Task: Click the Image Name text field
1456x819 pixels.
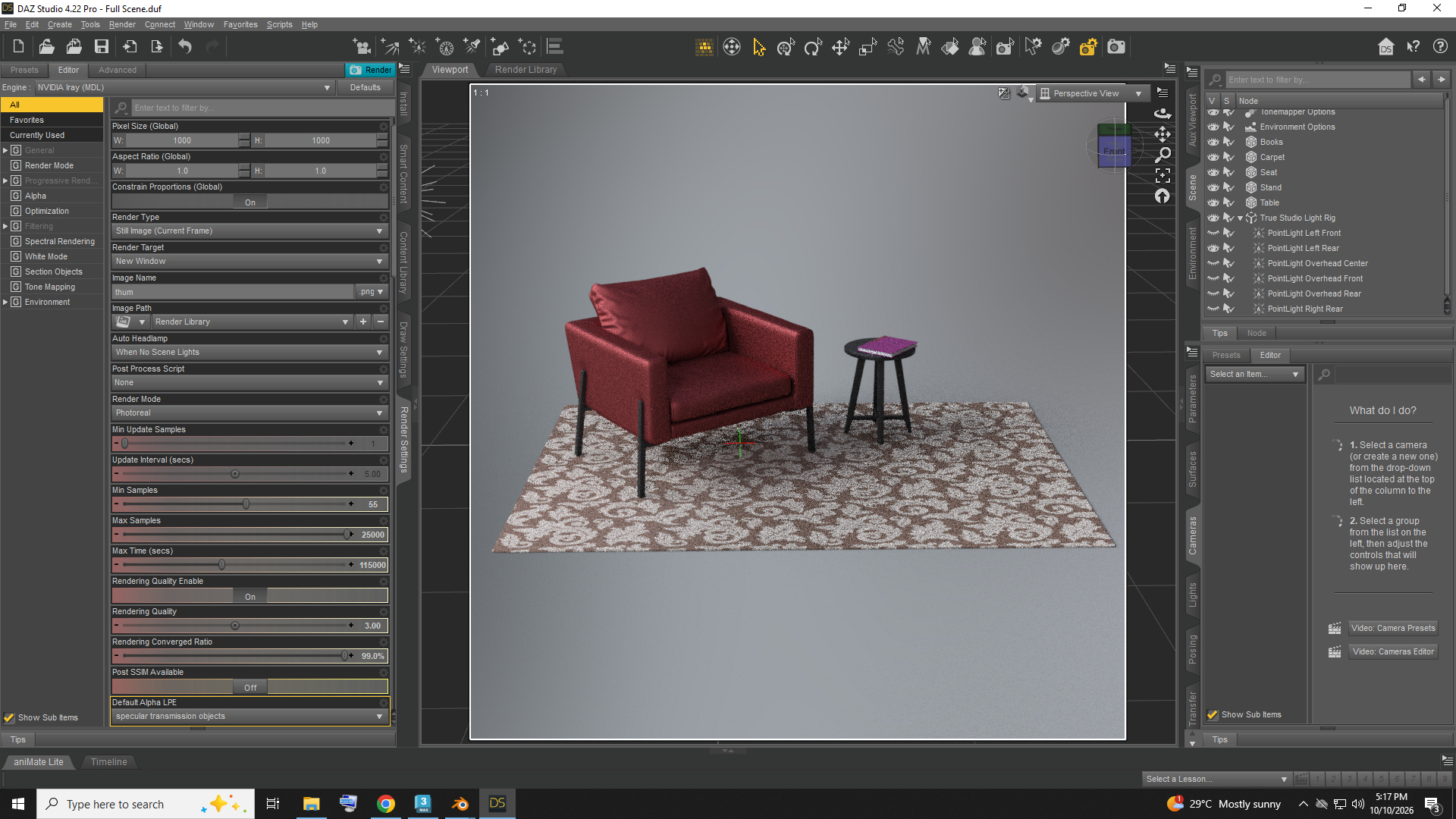Action: point(233,292)
